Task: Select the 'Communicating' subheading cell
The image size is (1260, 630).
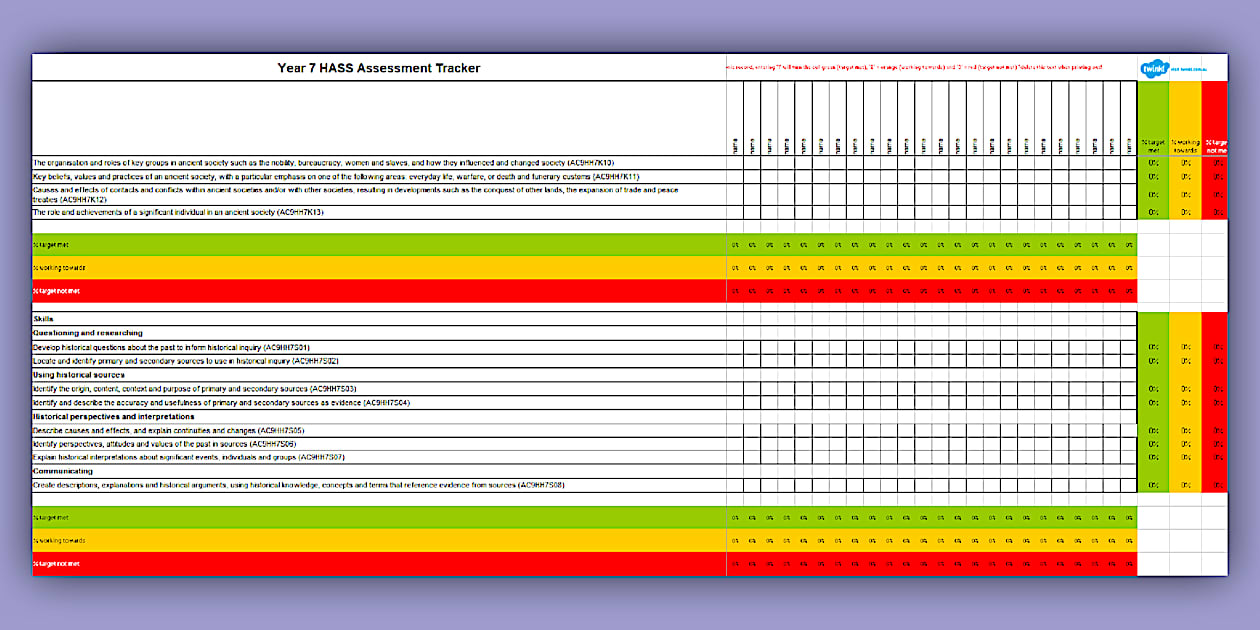Action: [x=63, y=471]
